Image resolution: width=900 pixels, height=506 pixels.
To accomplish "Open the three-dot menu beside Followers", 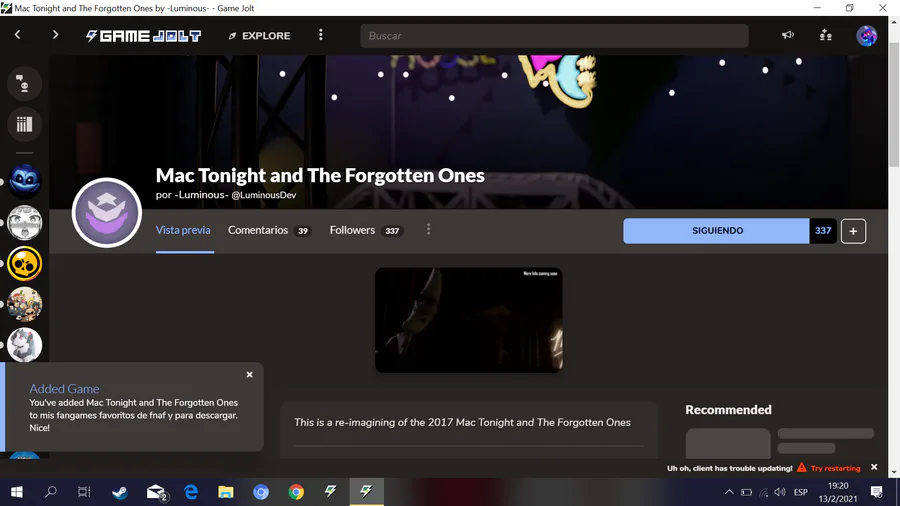I will tap(428, 229).
